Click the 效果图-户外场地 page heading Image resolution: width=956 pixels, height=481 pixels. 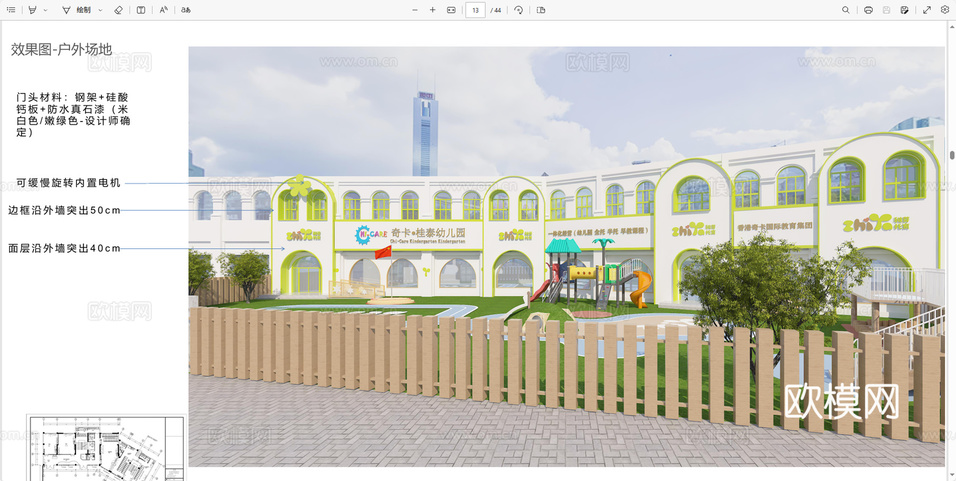point(61,50)
